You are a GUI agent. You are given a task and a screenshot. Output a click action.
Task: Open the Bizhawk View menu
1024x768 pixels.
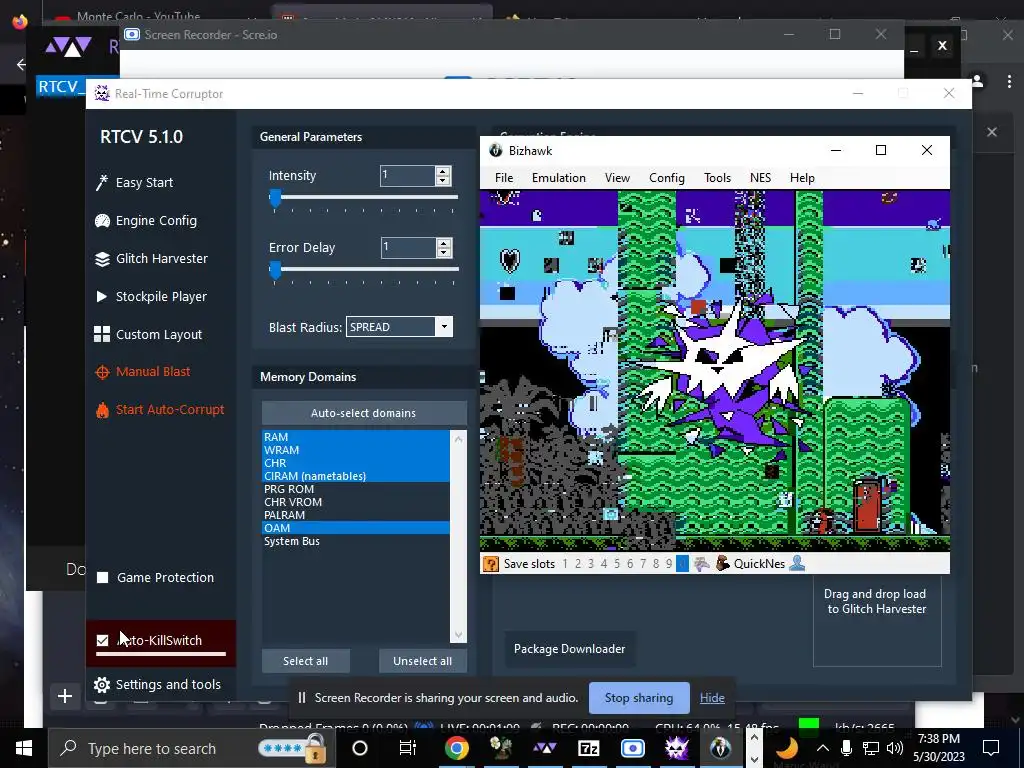617,178
